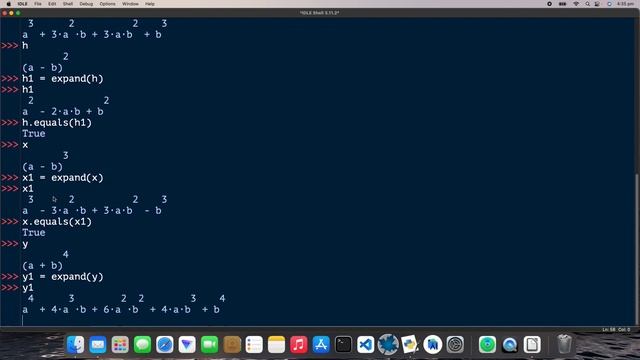Click the Siri icon in menu bar
The image size is (640, 360).
[x=609, y=4]
